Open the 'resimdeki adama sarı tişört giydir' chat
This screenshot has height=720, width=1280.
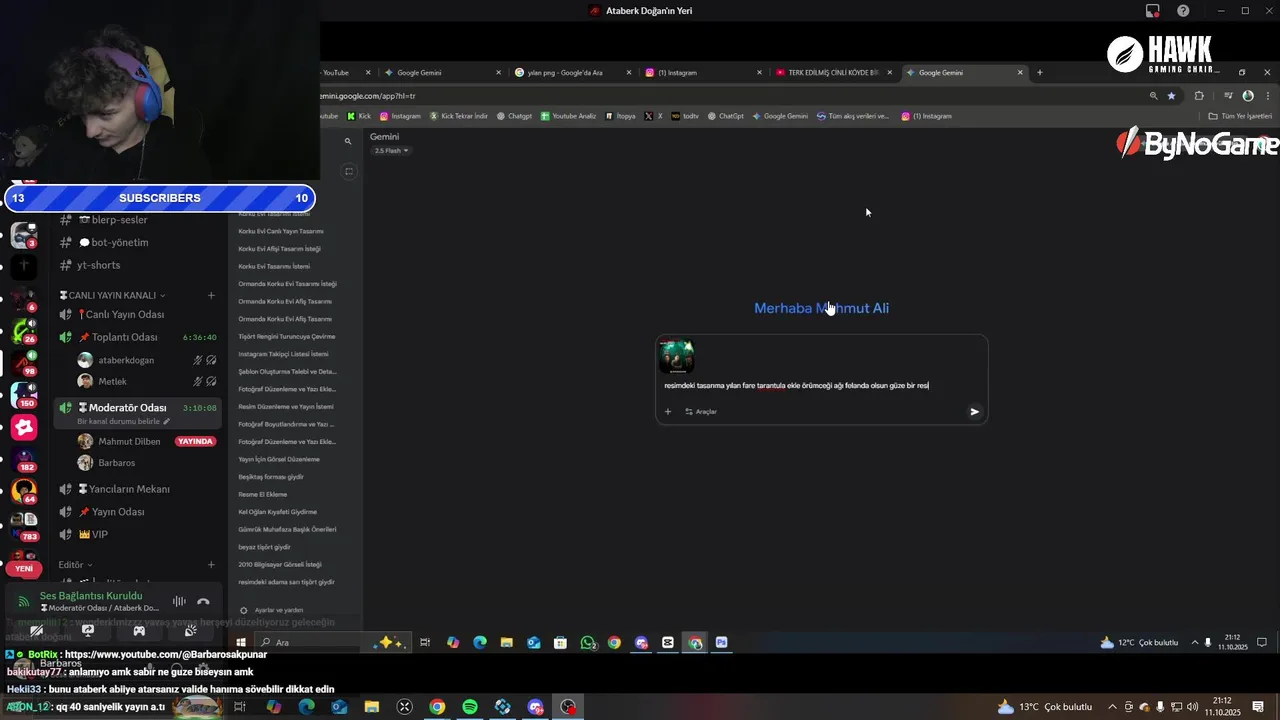click(x=286, y=582)
